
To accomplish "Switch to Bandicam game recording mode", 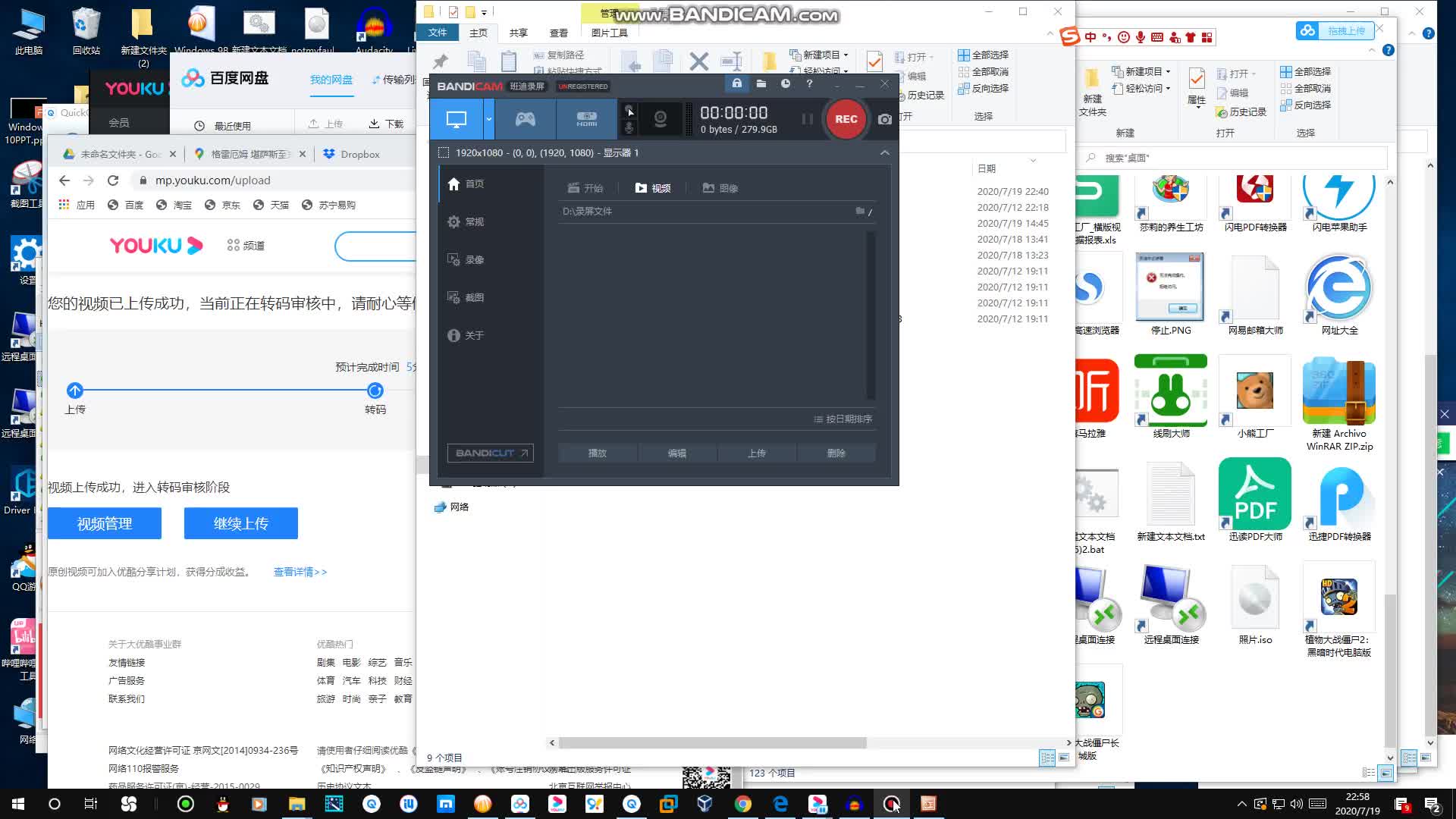I will (x=525, y=119).
